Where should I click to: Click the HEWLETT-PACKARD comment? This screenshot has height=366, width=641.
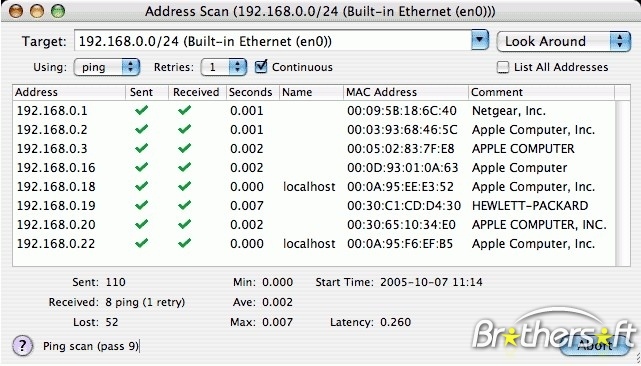click(x=530, y=205)
